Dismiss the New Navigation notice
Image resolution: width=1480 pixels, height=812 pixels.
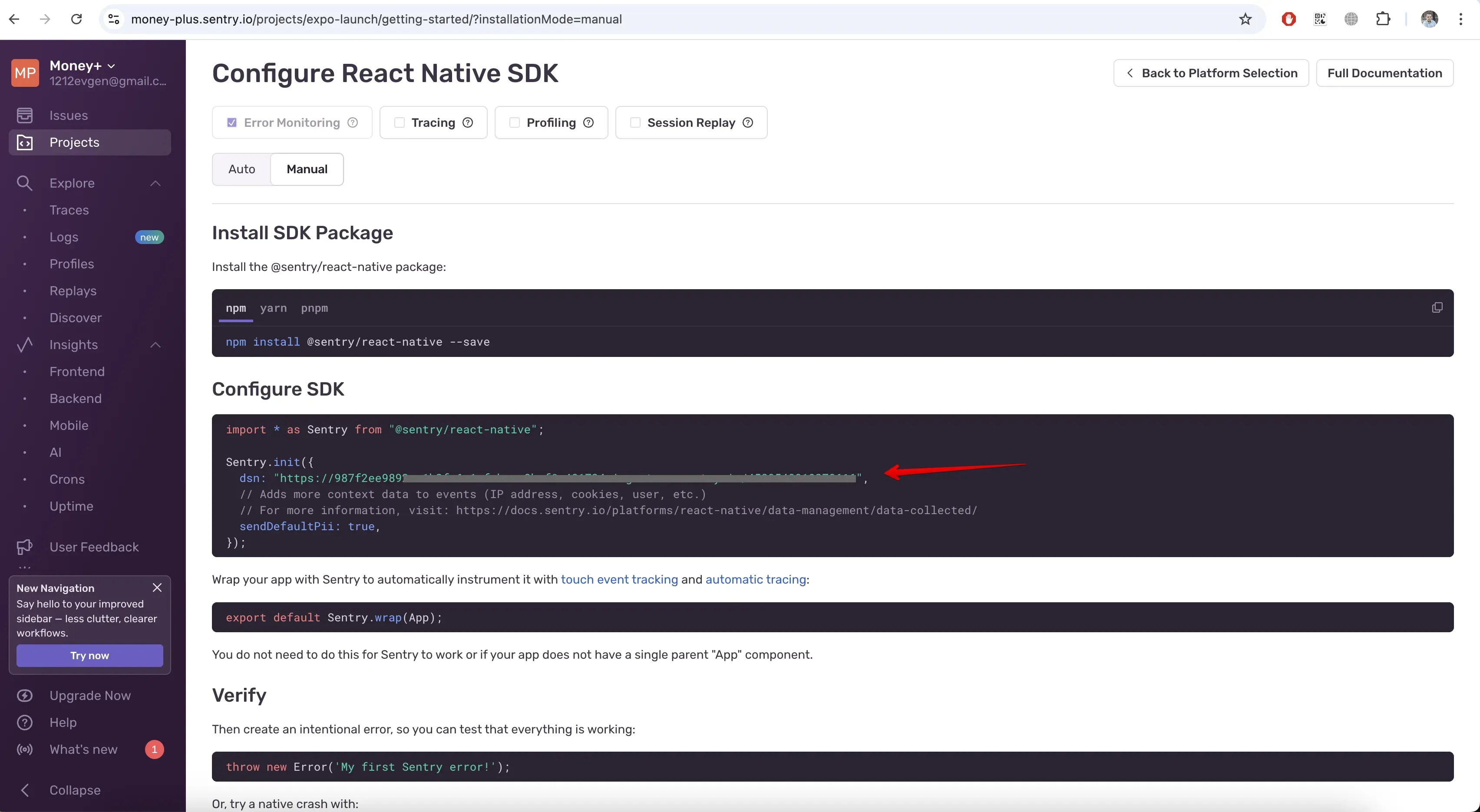(157, 588)
